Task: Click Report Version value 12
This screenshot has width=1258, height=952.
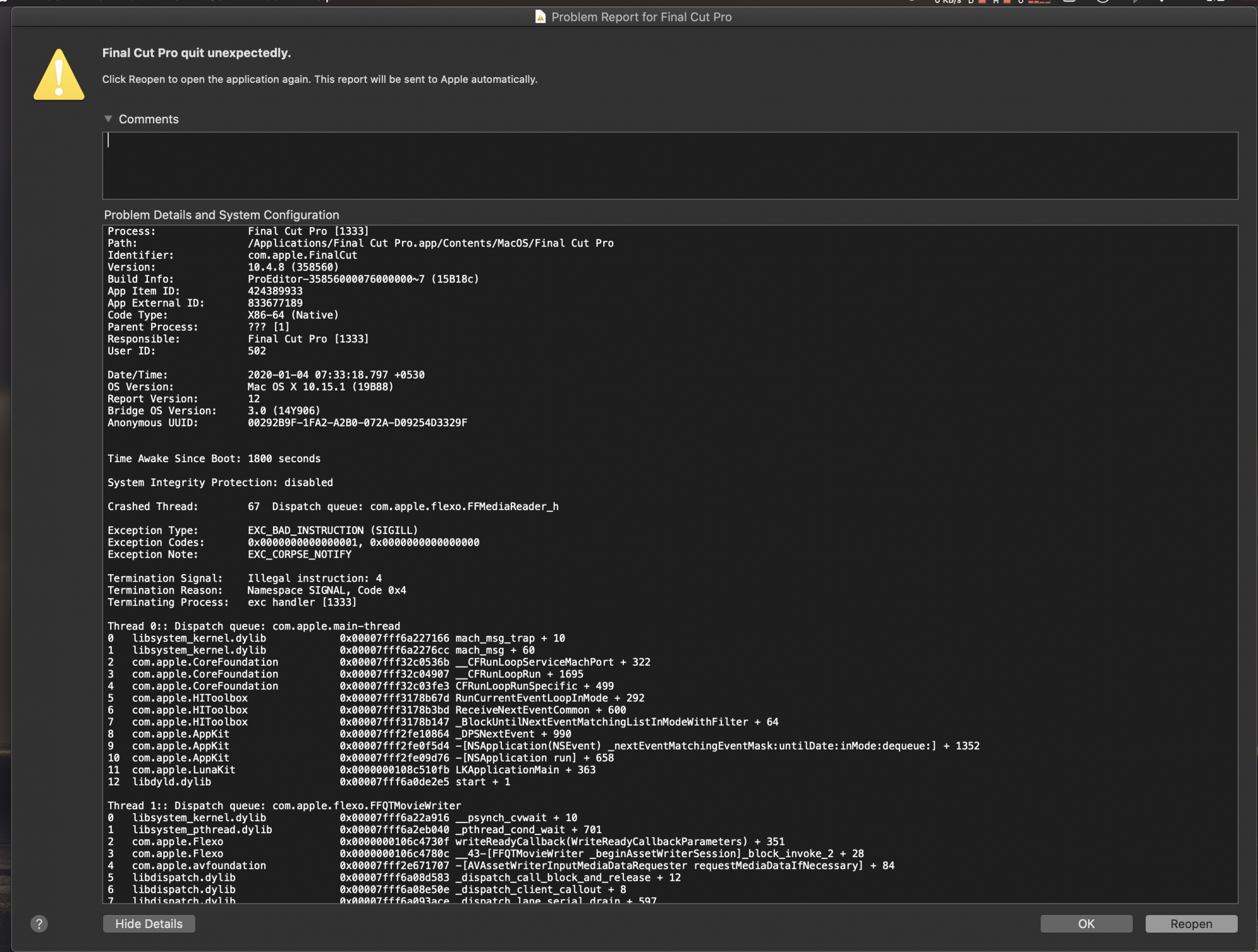Action: 253,399
